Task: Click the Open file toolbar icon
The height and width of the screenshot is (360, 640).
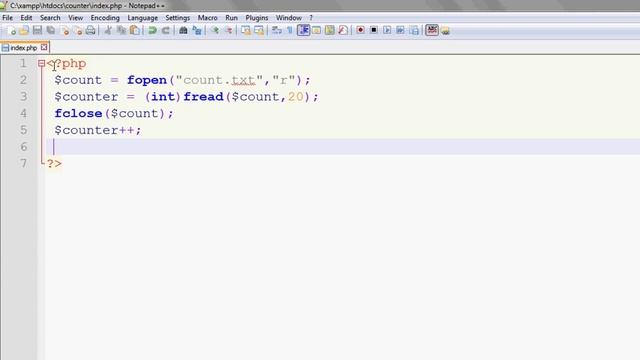Action: 24,30
